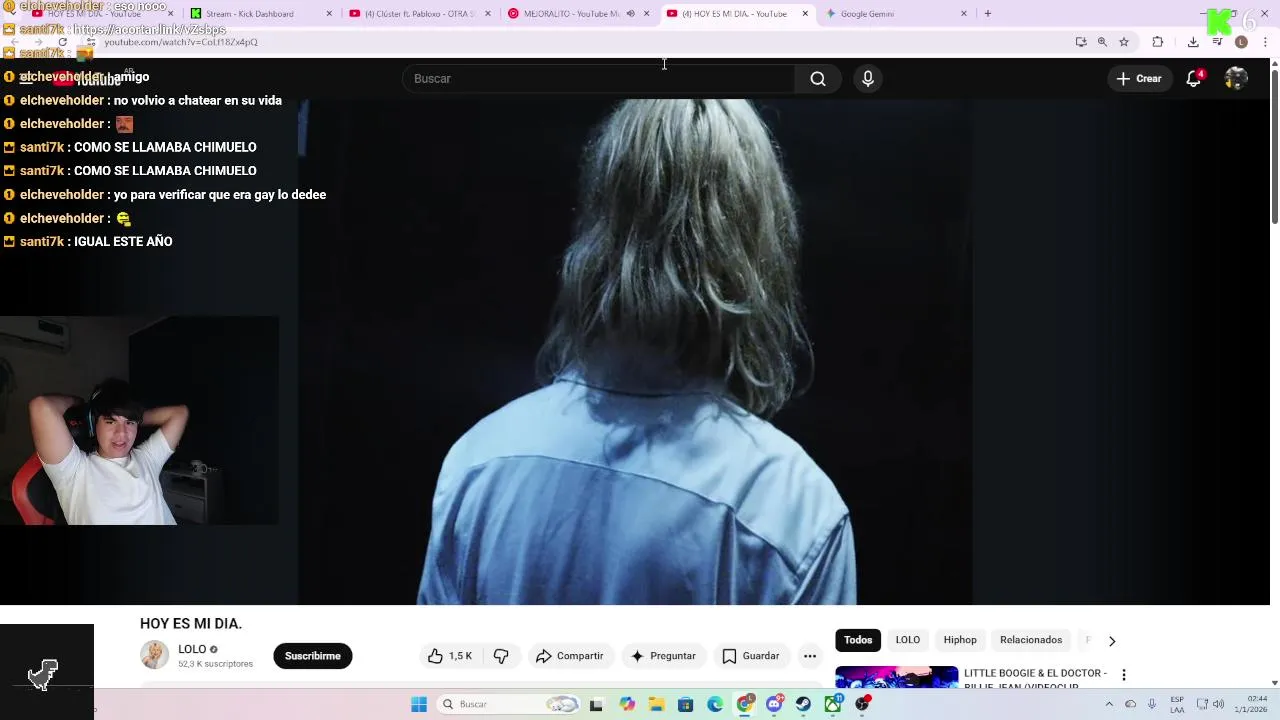This screenshot has height=720, width=1280.
Task: Open File Explorer from taskbar
Action: pyautogui.click(x=657, y=704)
